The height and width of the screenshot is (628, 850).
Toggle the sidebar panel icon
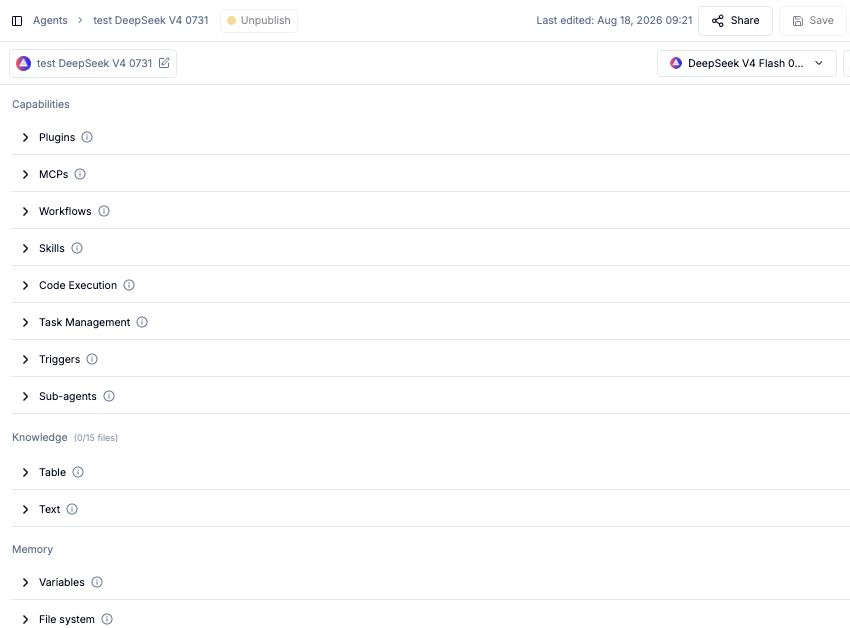click(17, 21)
